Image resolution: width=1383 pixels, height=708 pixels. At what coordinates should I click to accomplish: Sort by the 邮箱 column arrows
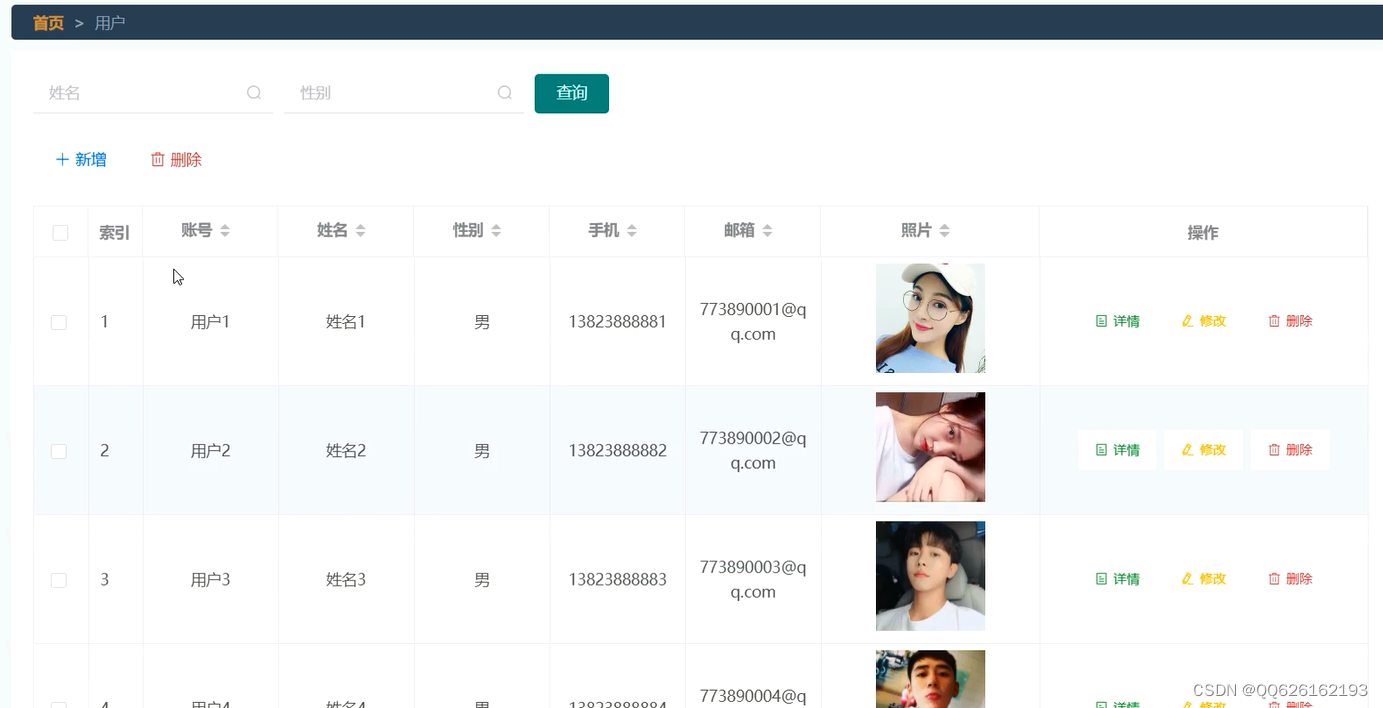coord(767,231)
